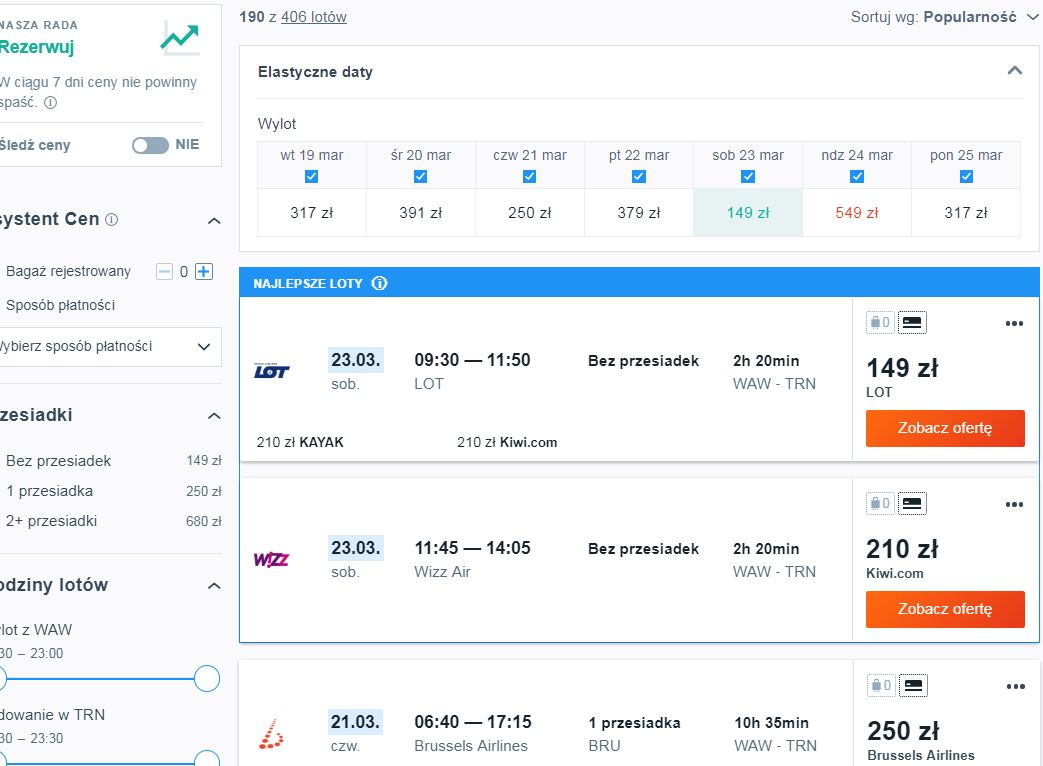Open info icon beside NAJLEPSZE LOTY
This screenshot has width=1043, height=766.
click(x=379, y=283)
